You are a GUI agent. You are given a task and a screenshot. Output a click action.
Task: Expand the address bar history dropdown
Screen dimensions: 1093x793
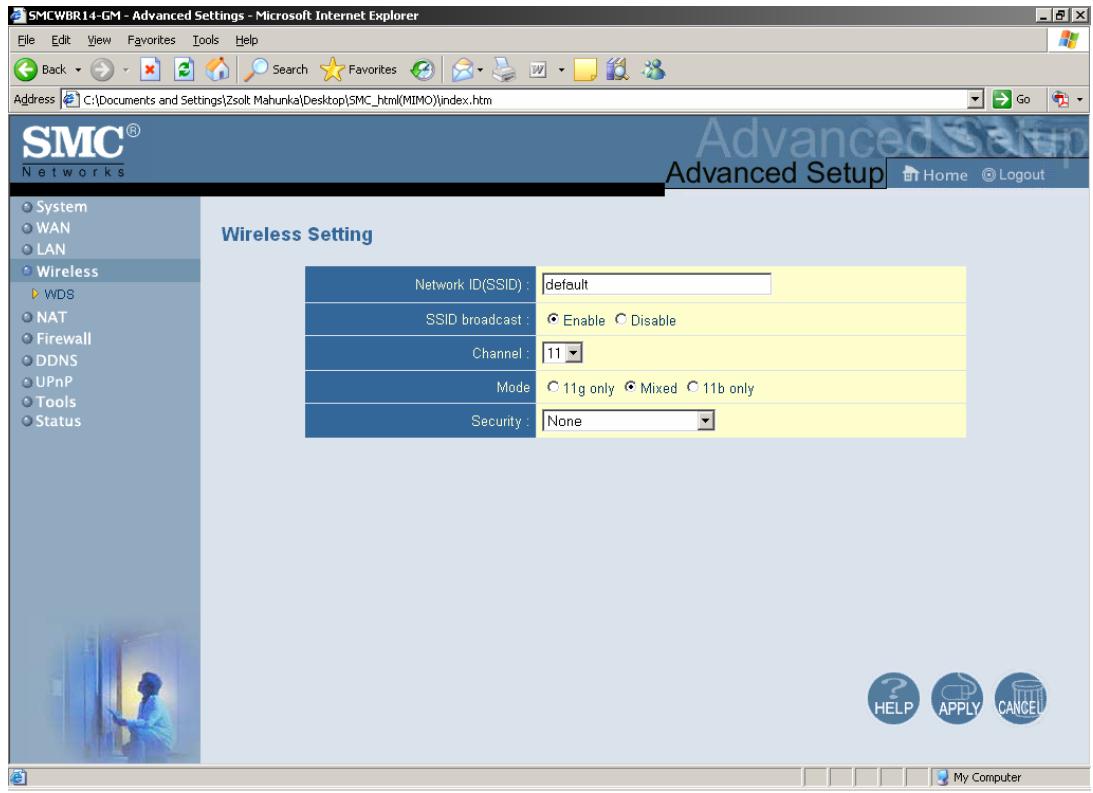coord(976,100)
